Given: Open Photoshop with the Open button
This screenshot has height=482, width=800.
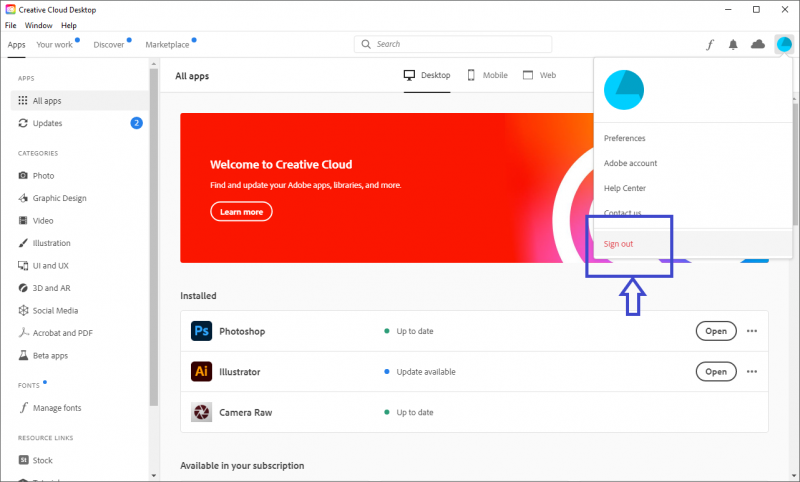Looking at the screenshot, I should [716, 331].
